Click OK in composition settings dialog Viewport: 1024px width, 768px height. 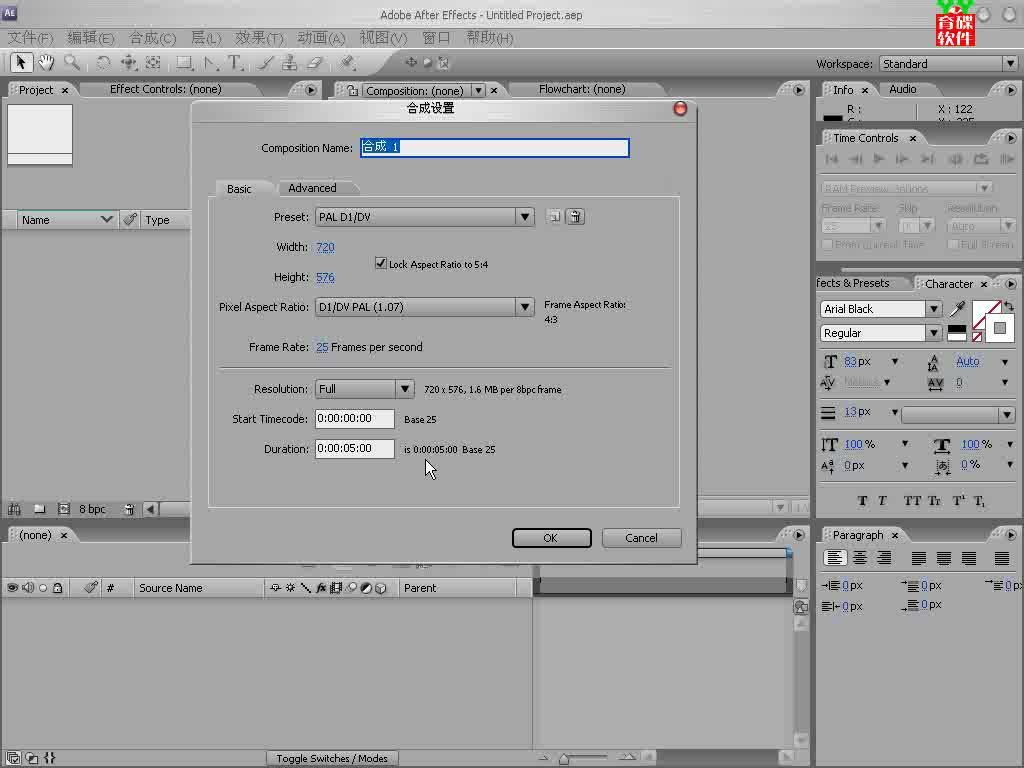551,537
